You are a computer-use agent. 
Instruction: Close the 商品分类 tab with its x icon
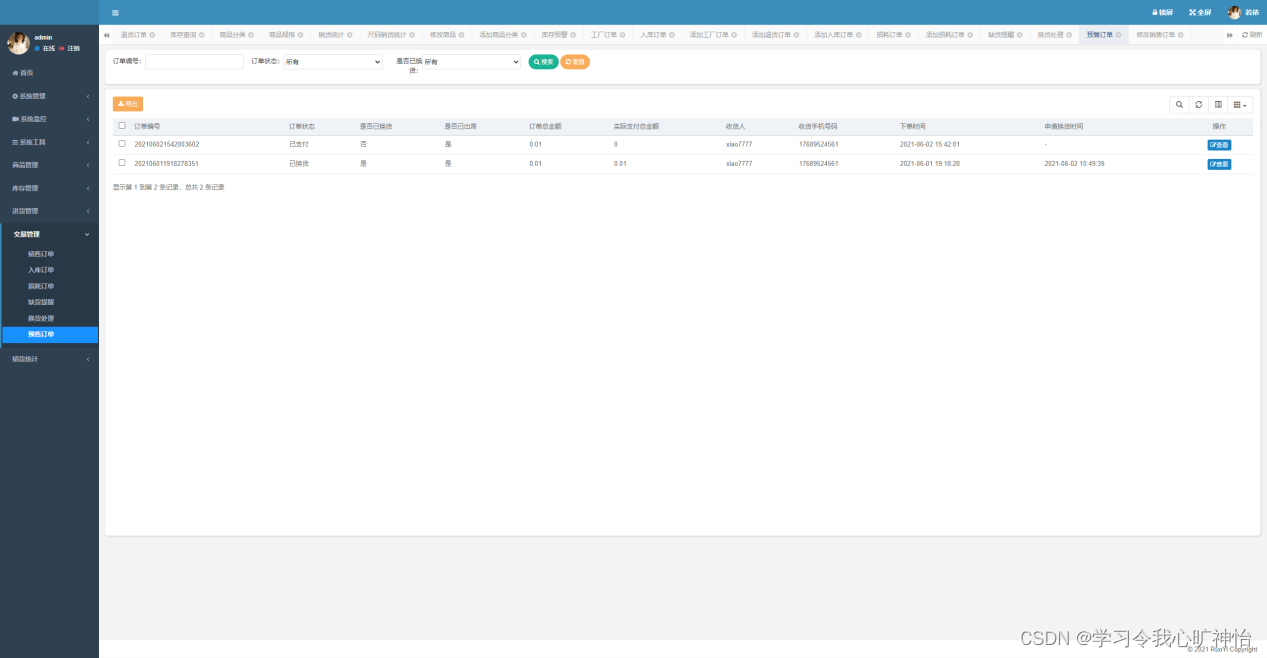tap(251, 35)
